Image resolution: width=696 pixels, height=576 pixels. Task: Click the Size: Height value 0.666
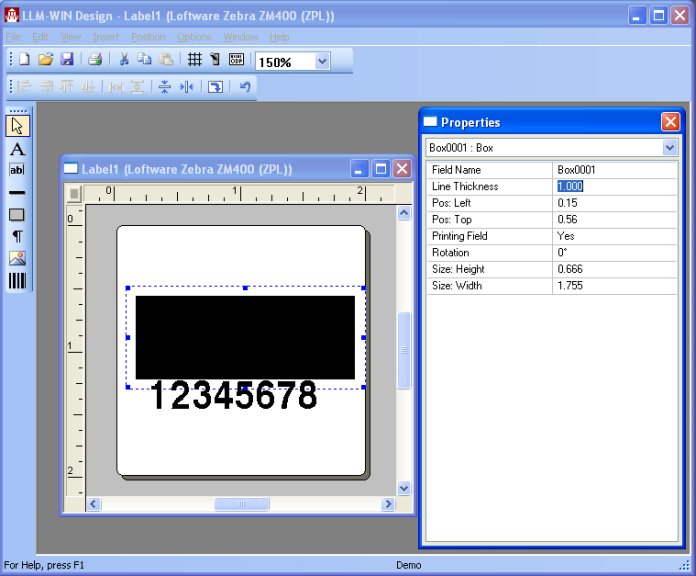point(615,269)
